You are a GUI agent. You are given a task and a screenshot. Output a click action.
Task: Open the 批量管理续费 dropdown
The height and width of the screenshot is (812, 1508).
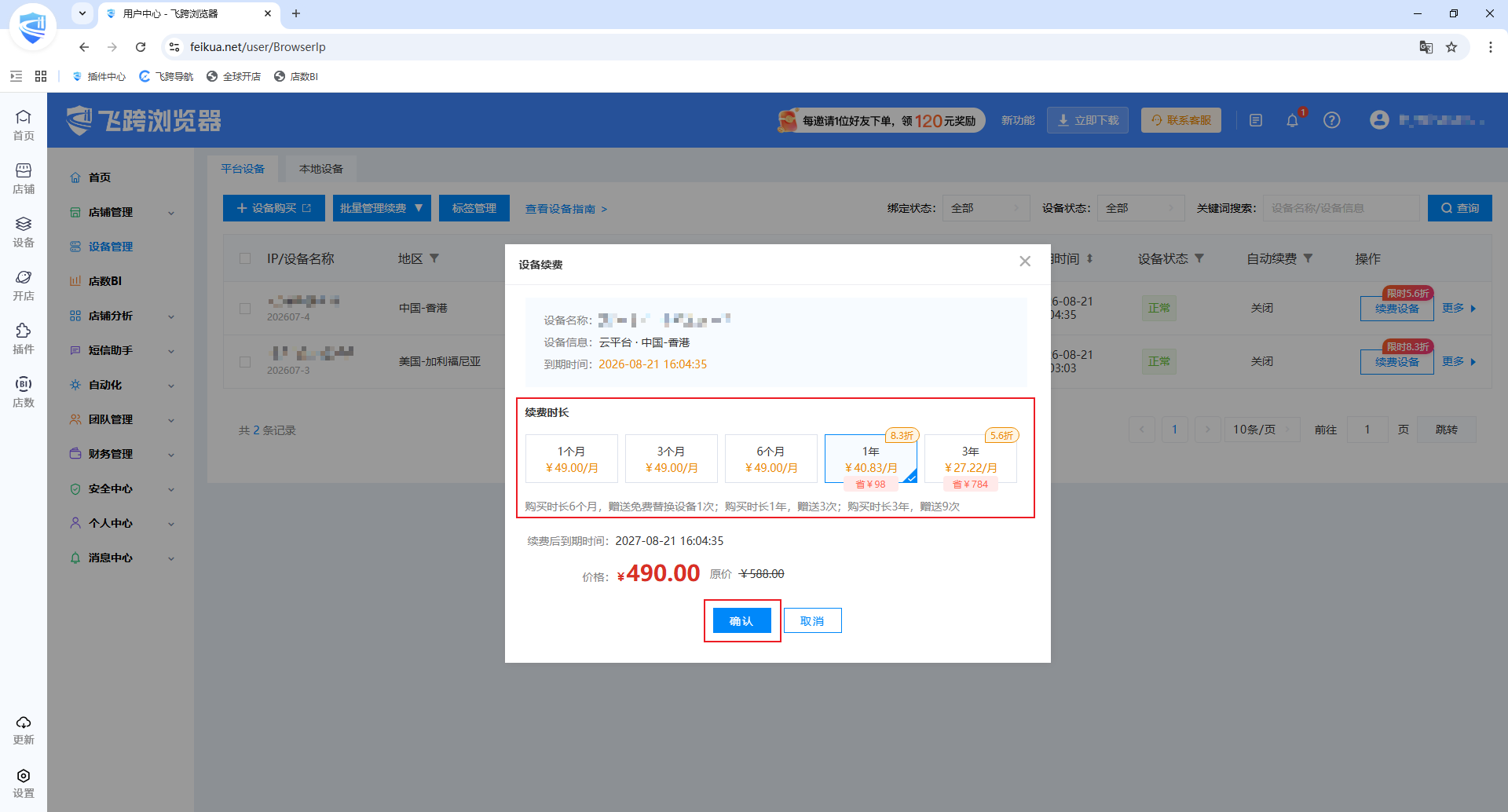coord(382,208)
